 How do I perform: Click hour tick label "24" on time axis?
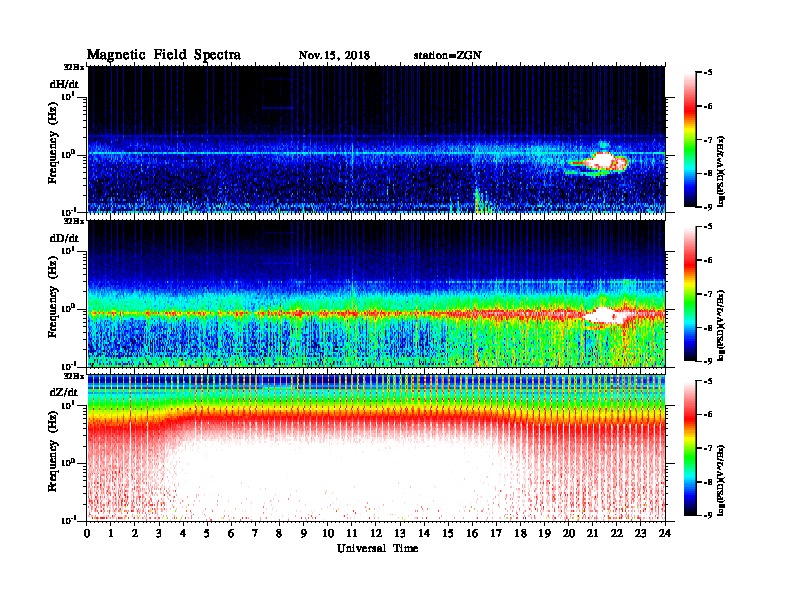click(665, 534)
